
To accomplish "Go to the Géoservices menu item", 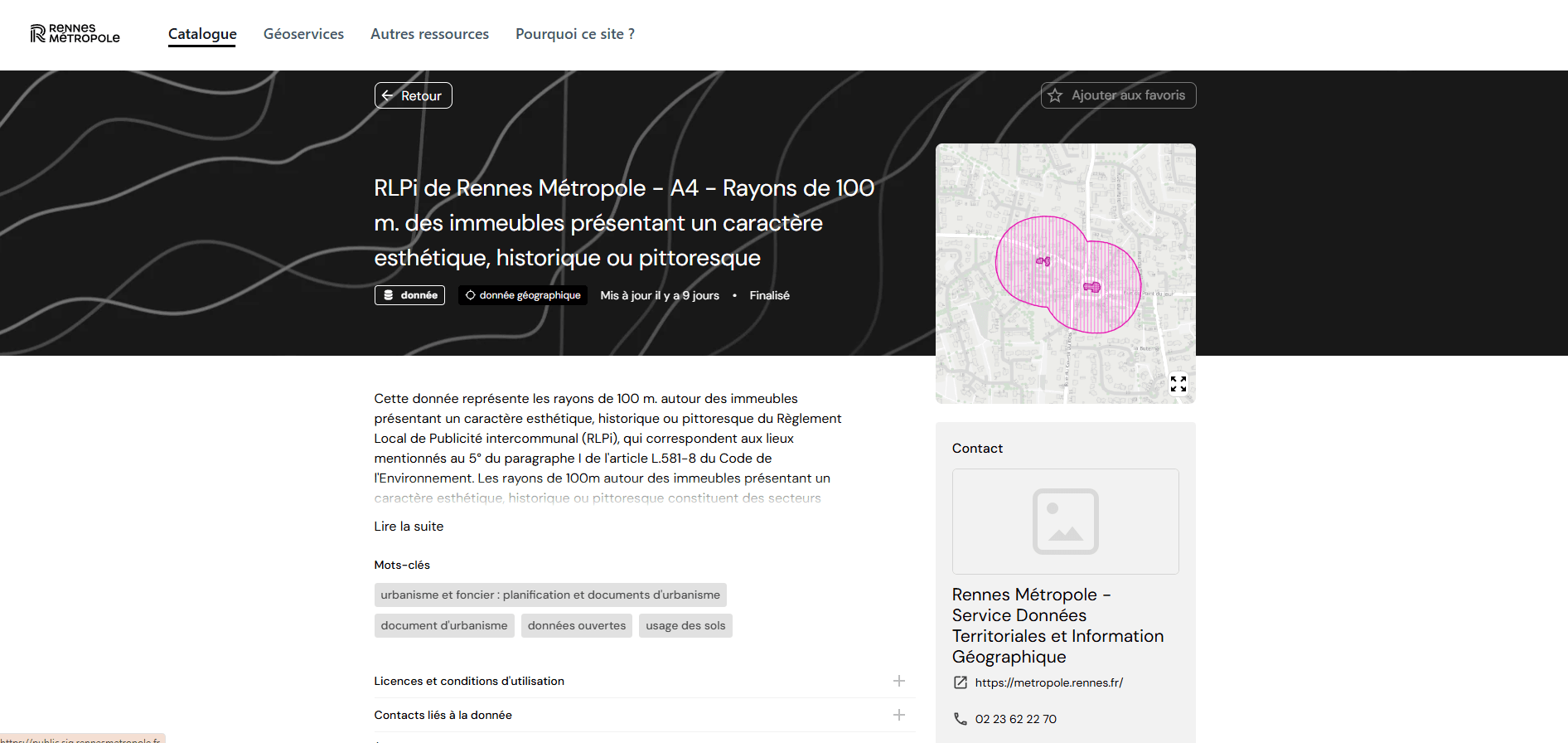I will pyautogui.click(x=303, y=34).
